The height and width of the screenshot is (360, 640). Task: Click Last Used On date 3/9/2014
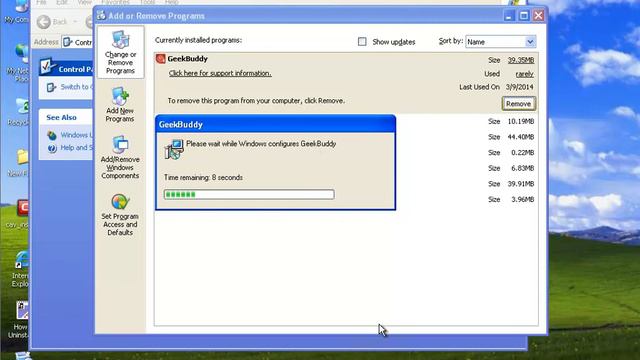tap(519, 87)
